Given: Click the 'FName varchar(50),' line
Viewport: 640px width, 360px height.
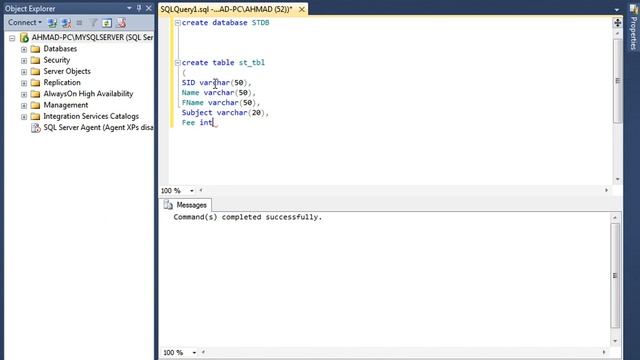Looking at the screenshot, I should (x=221, y=102).
